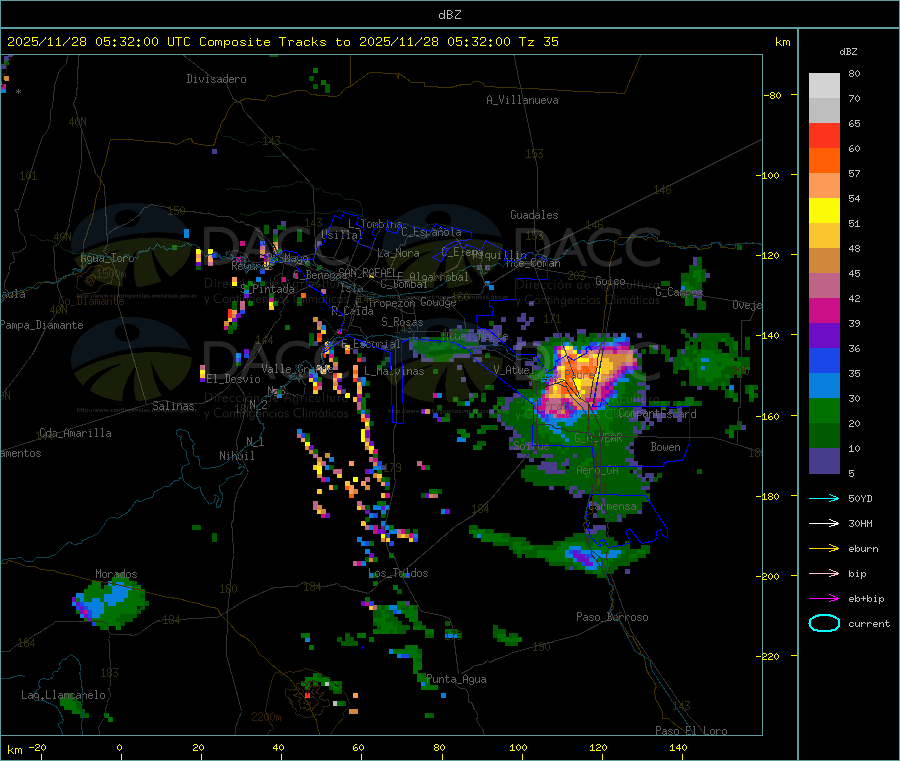The width and height of the screenshot is (900, 761).
Task: Click the Morados map label
Action: pyautogui.click(x=117, y=574)
